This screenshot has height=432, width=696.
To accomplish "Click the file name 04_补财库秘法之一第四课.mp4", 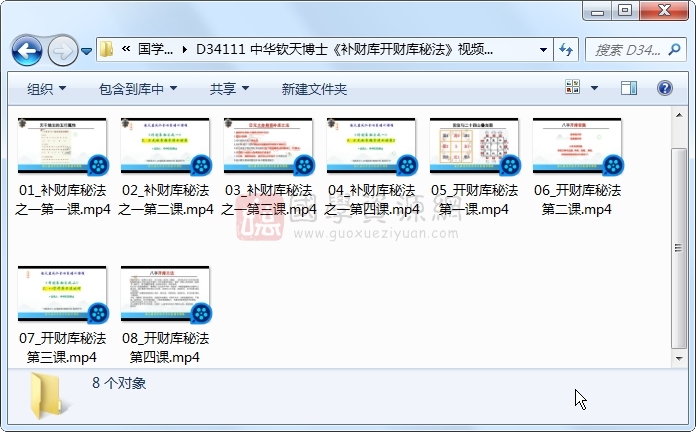I will point(372,199).
